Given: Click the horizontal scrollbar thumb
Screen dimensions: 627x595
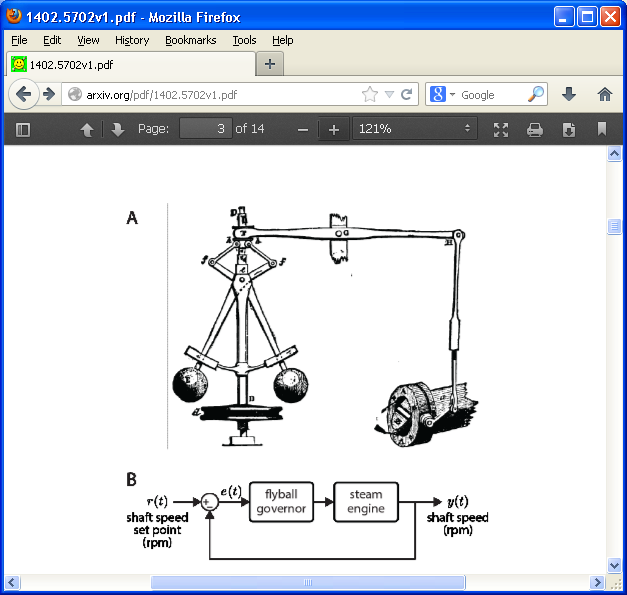Looking at the screenshot, I should (307, 582).
